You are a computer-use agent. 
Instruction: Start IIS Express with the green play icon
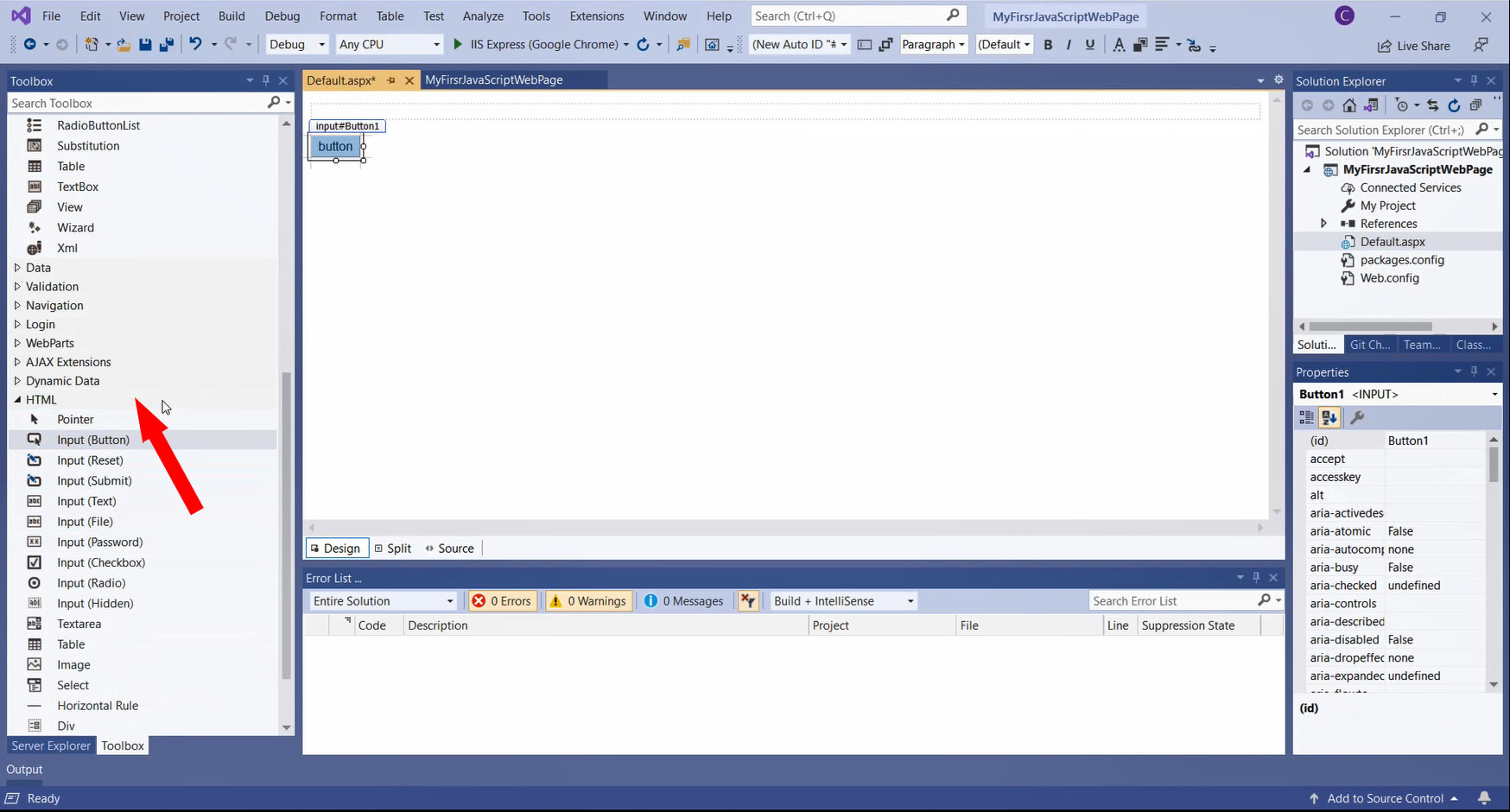[458, 44]
